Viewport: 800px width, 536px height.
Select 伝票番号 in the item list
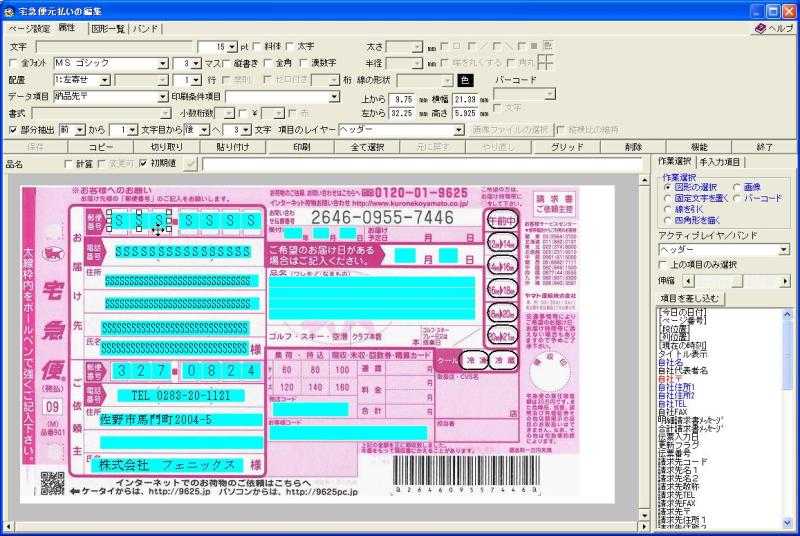click(x=675, y=453)
